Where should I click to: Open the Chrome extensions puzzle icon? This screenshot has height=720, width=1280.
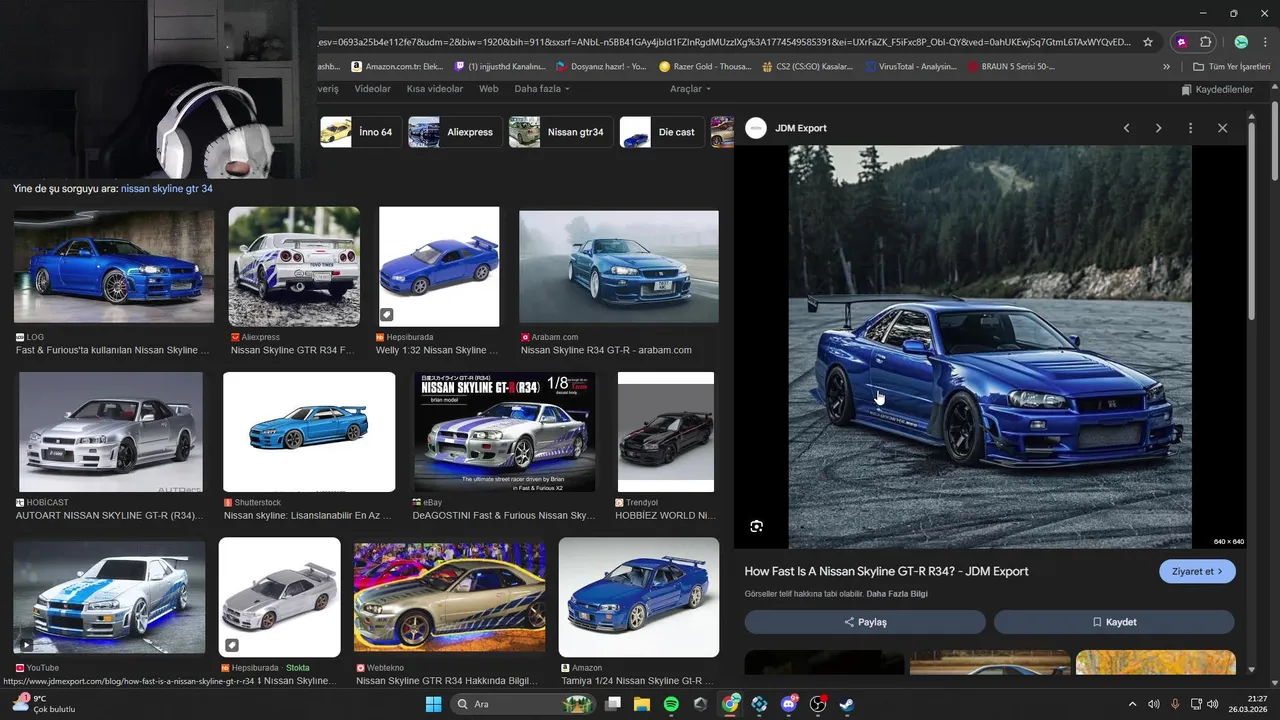[x=1206, y=42]
